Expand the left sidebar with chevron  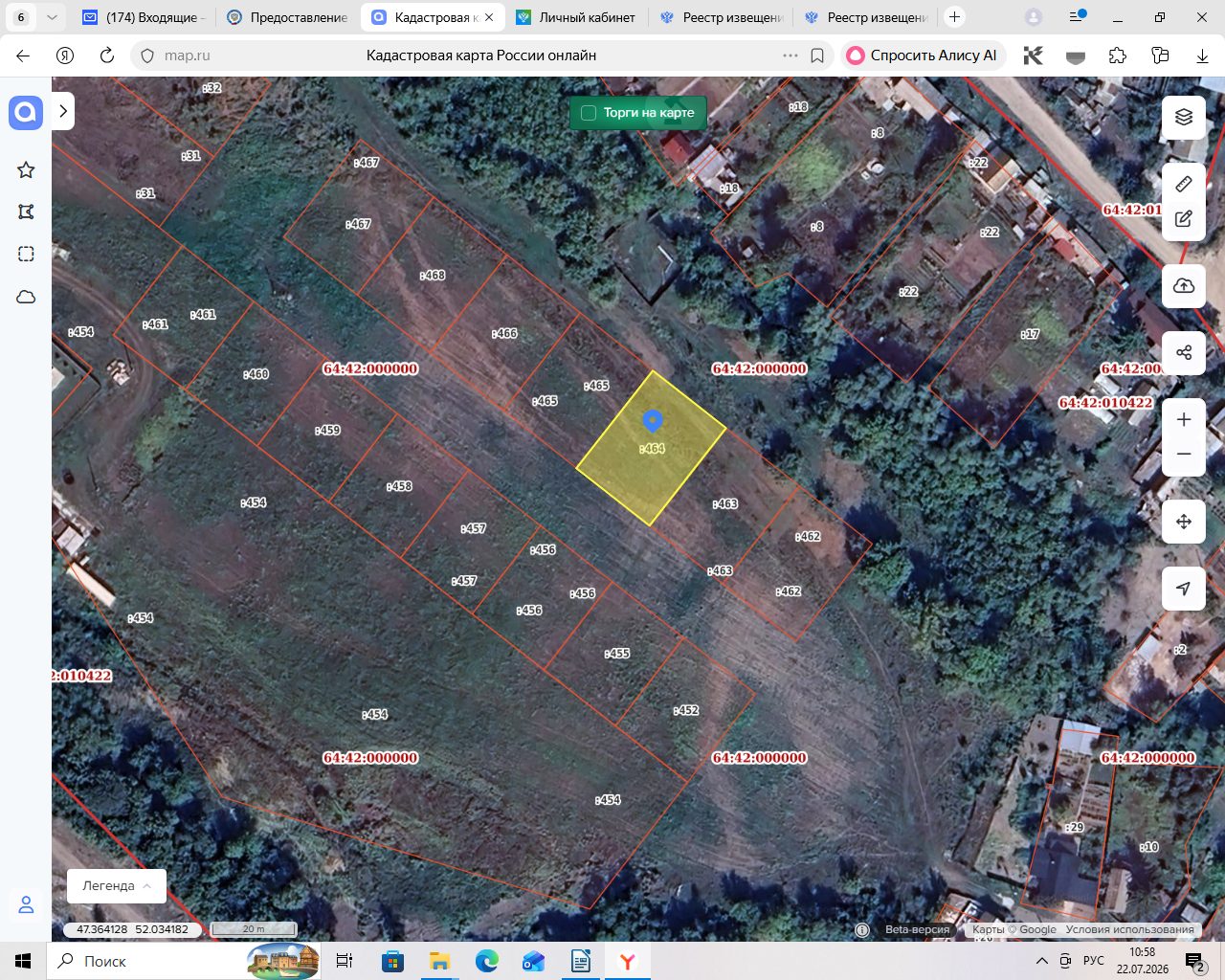tap(63, 111)
